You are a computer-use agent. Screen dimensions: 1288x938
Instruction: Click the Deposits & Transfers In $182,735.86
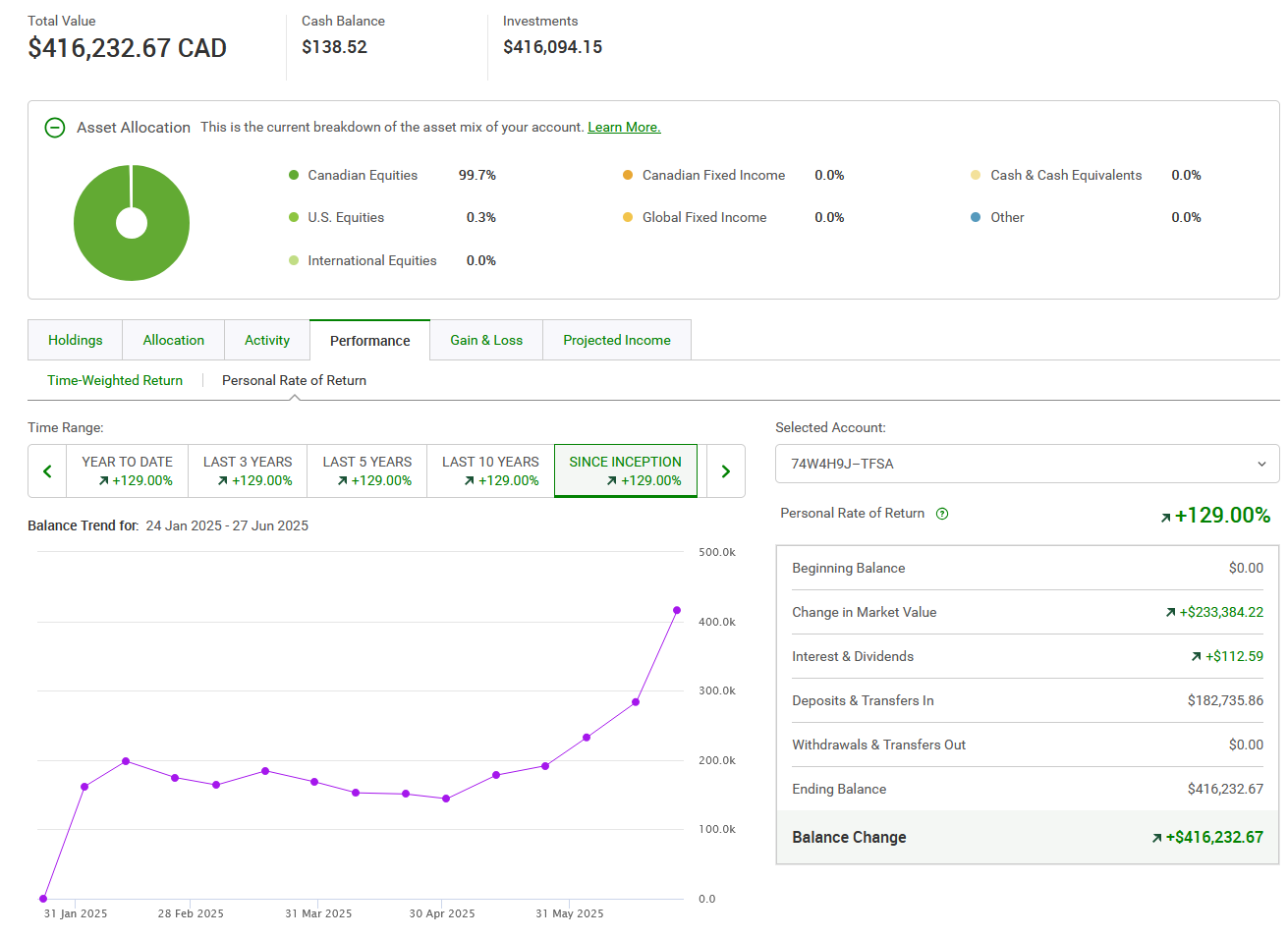pos(1225,700)
